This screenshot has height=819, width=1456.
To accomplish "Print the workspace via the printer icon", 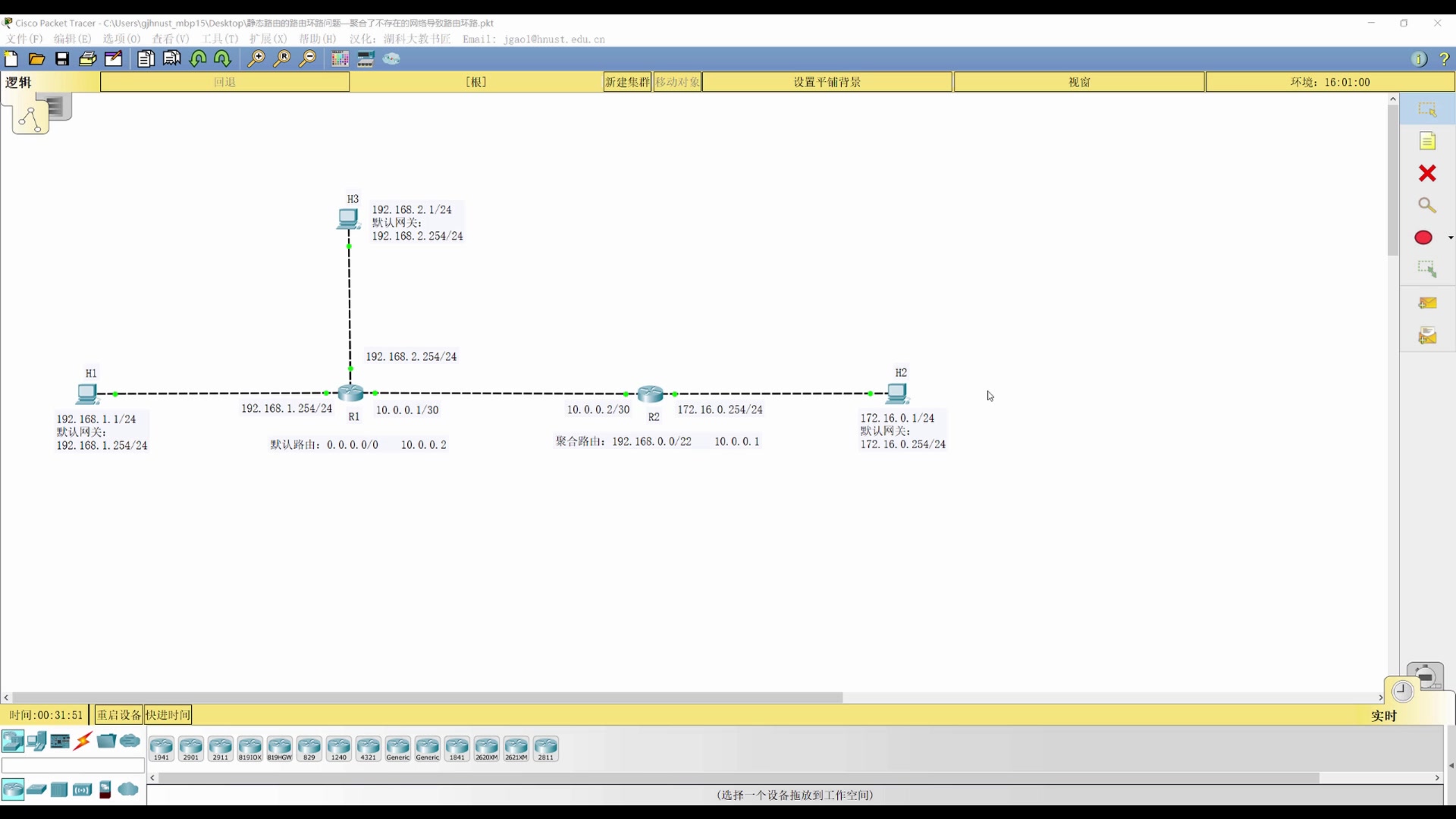I will click(x=88, y=59).
